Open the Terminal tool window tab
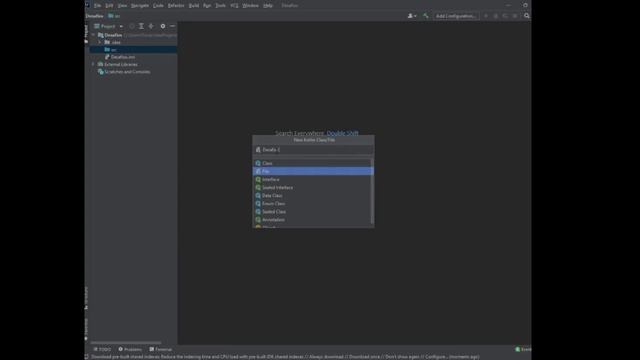The height and width of the screenshot is (360, 640). 160,349
